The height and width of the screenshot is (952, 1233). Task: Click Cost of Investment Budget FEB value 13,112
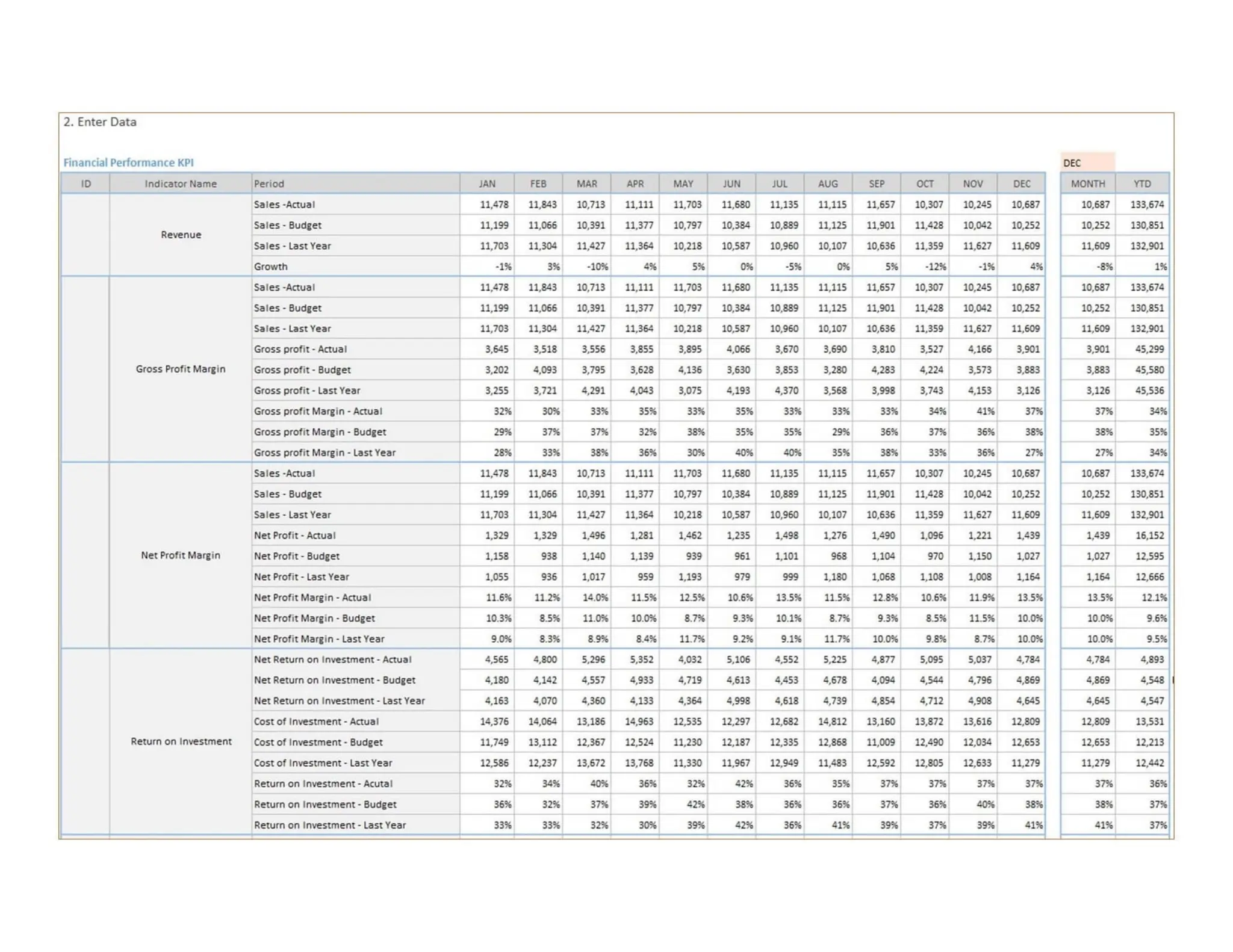pyautogui.click(x=538, y=742)
